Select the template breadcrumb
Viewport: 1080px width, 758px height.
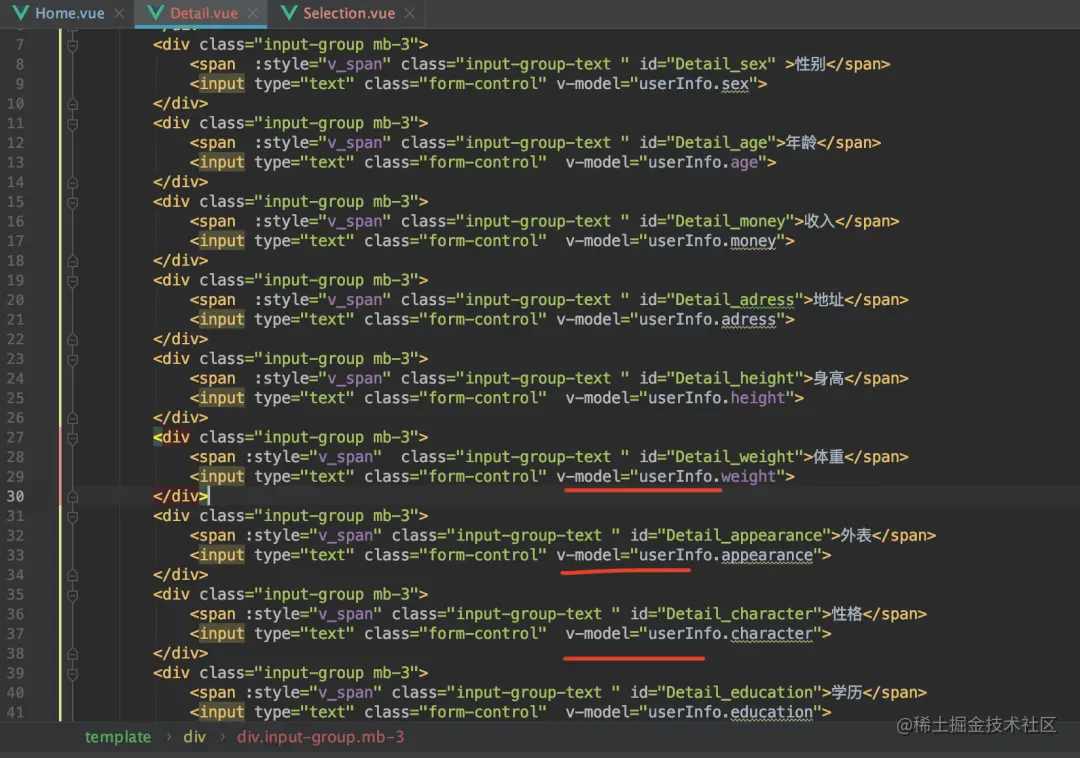coord(118,737)
